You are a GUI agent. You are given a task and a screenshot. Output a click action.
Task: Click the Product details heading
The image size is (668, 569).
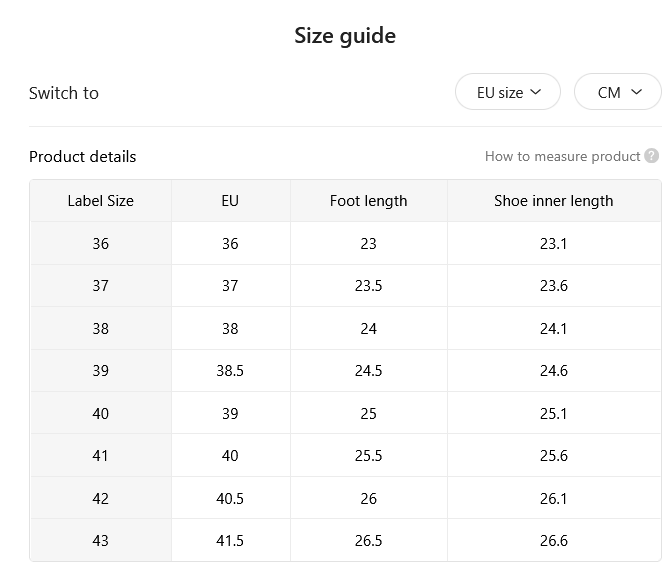(83, 157)
